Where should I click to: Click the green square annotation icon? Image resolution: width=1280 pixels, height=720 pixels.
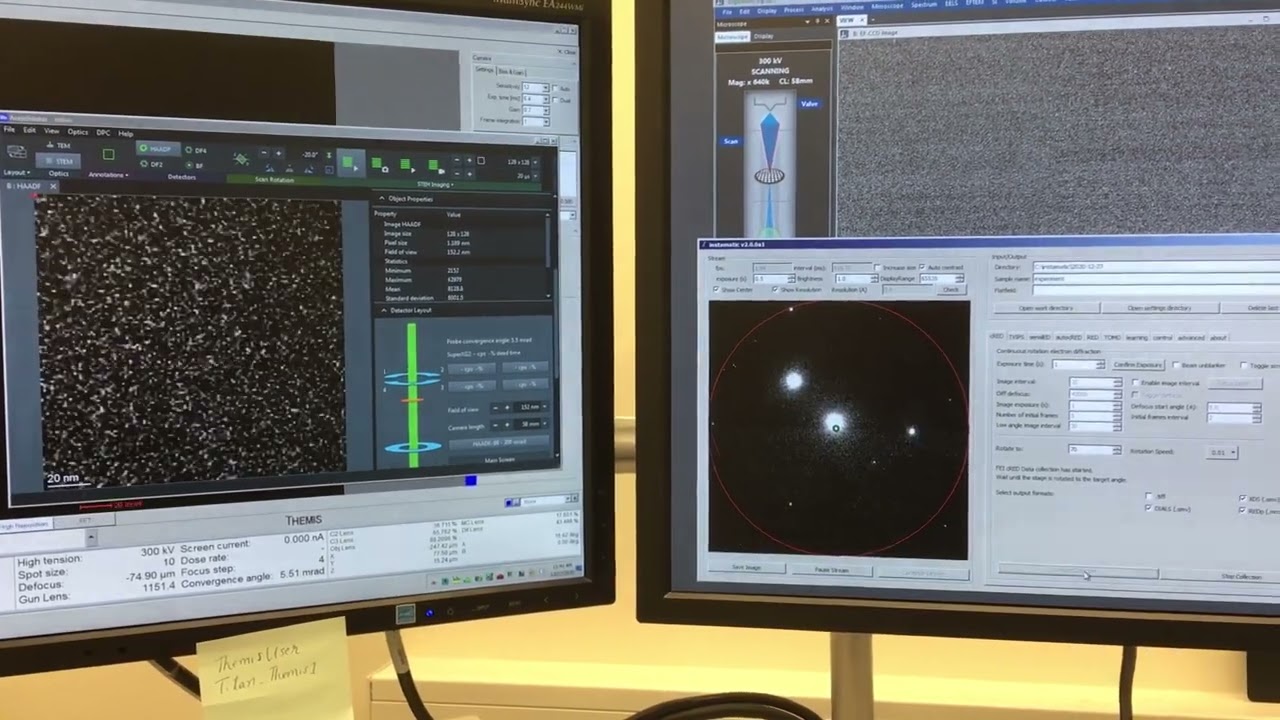[108, 154]
